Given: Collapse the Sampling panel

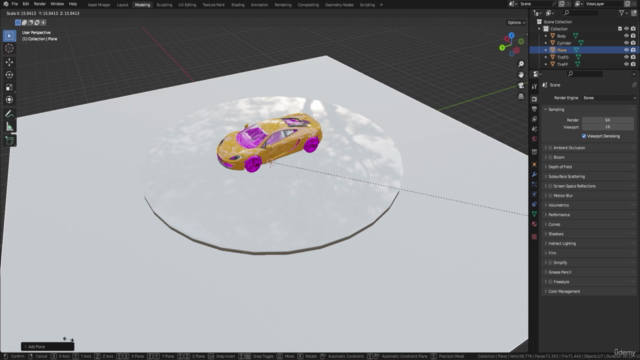Looking at the screenshot, I should point(590,109).
